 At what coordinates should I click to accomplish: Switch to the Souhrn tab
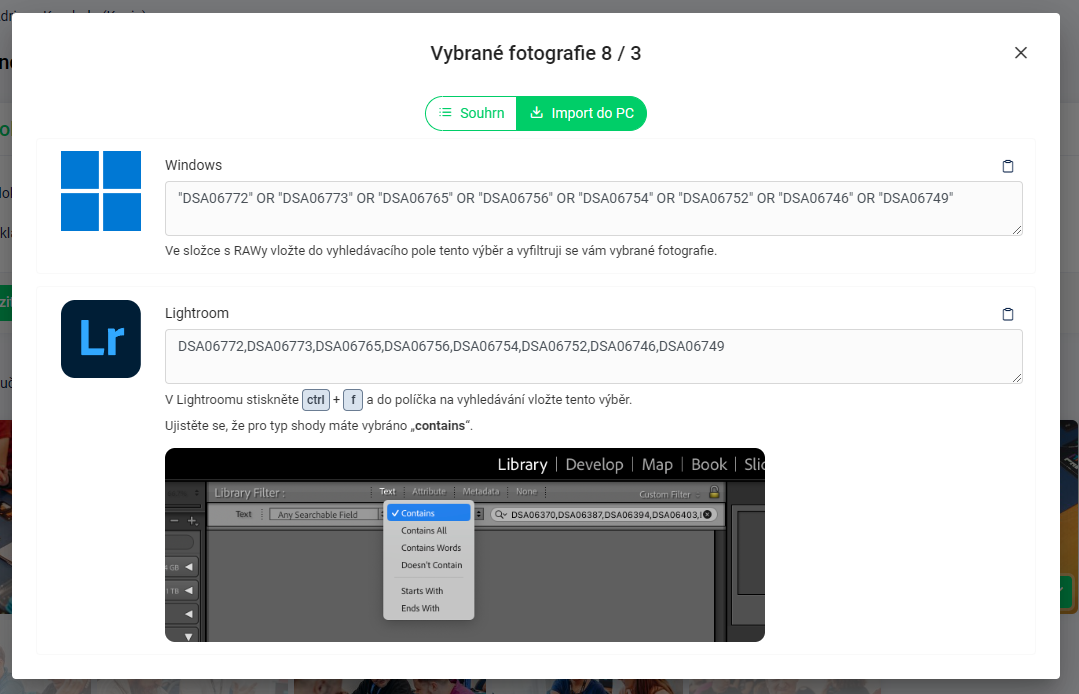click(x=471, y=113)
